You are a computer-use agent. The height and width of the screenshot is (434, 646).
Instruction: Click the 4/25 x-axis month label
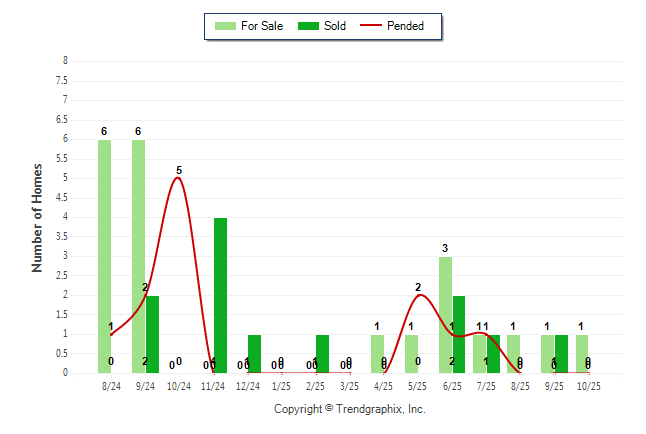(383, 385)
